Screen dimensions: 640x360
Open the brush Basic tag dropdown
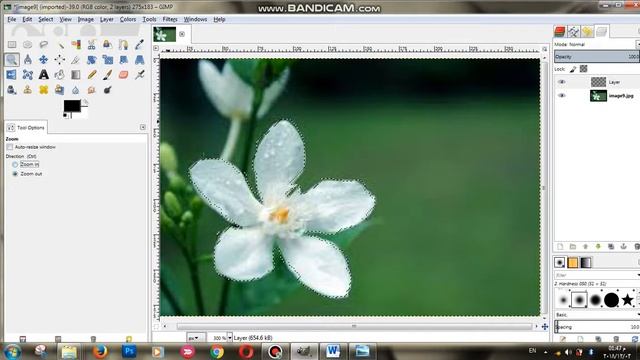click(x=597, y=315)
